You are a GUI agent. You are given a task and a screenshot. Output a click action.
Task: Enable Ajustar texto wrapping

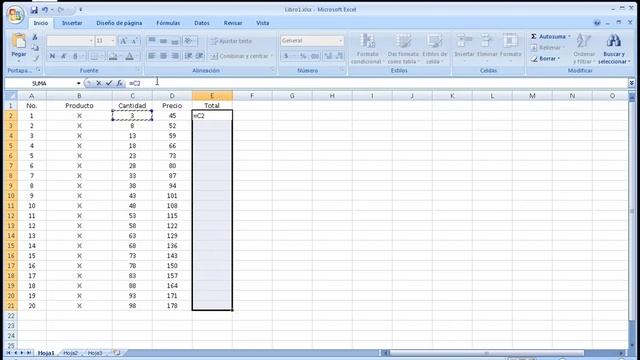(x=231, y=41)
